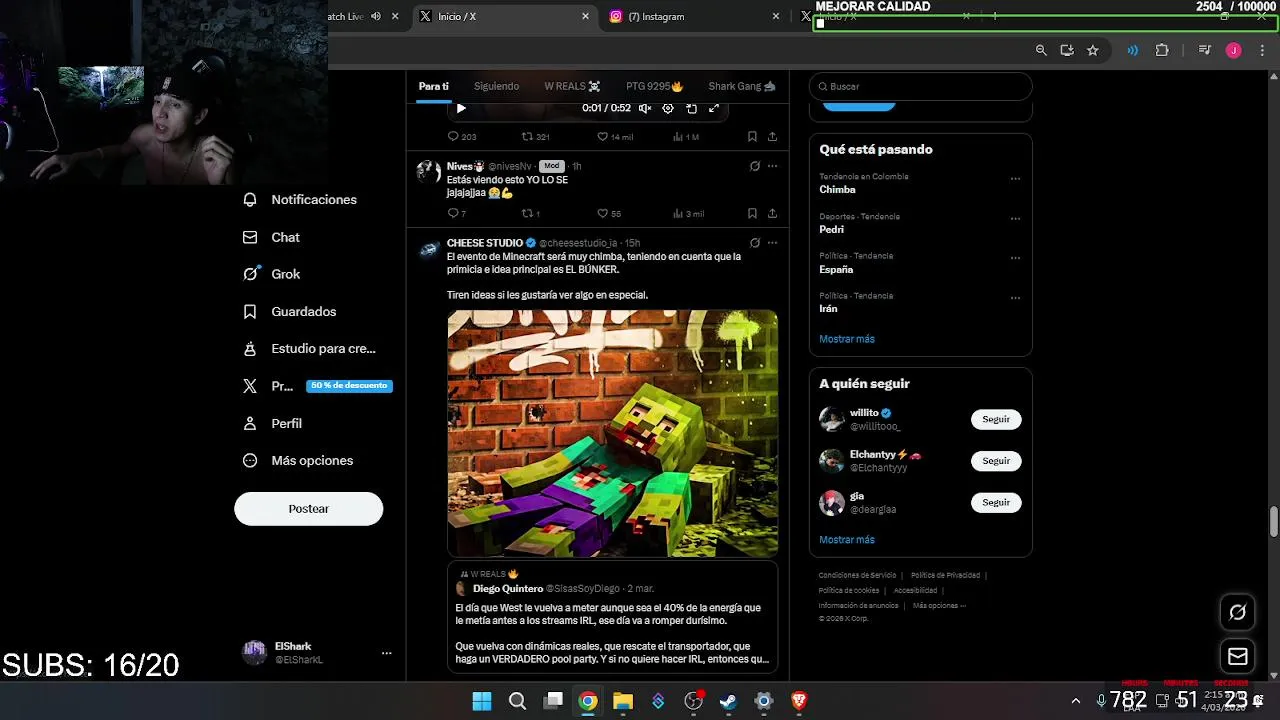Switch to the Instagram browser tab
This screenshot has width=1280, height=720.
click(694, 16)
